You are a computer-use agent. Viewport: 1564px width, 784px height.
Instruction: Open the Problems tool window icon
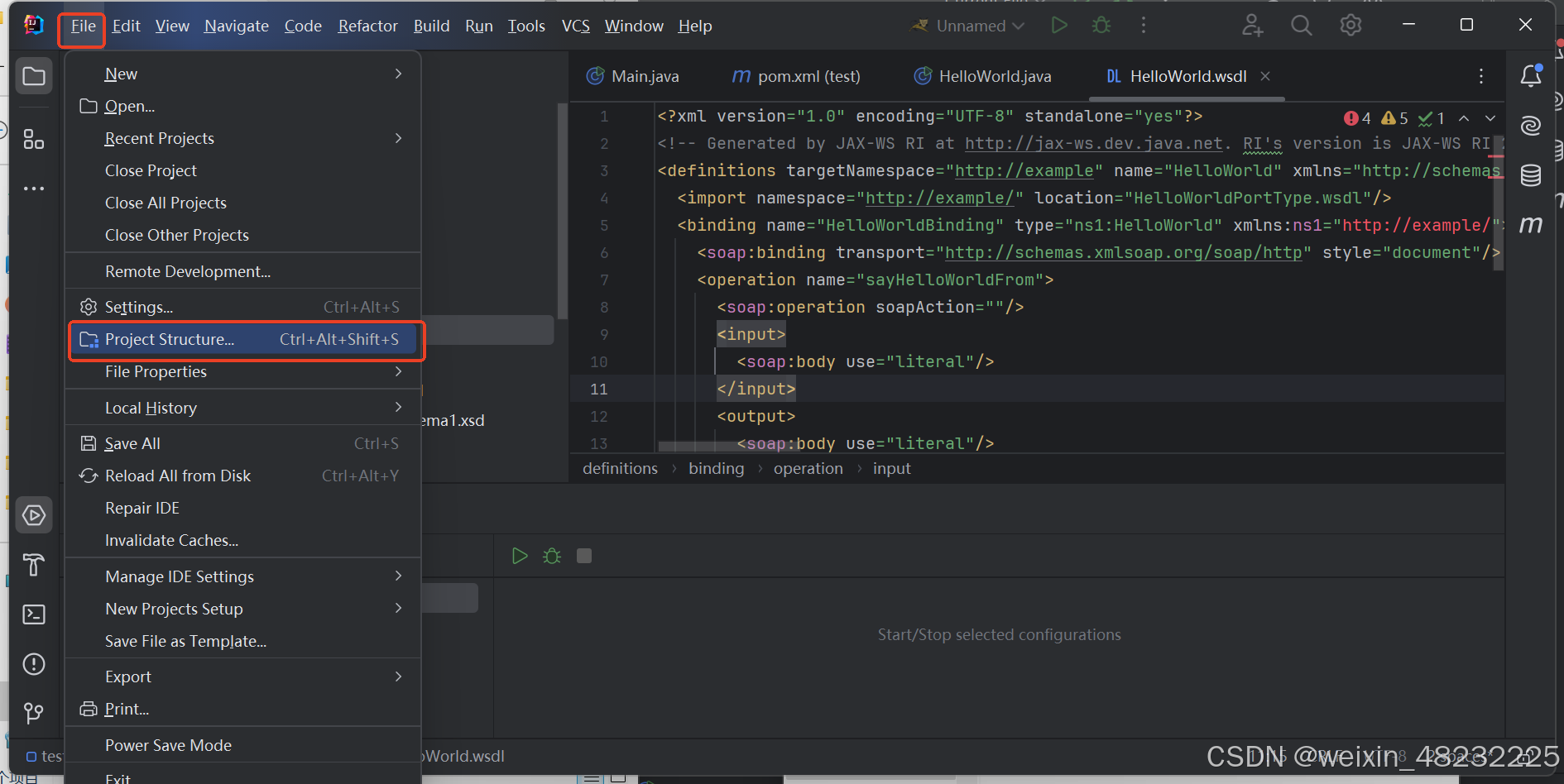[x=34, y=664]
